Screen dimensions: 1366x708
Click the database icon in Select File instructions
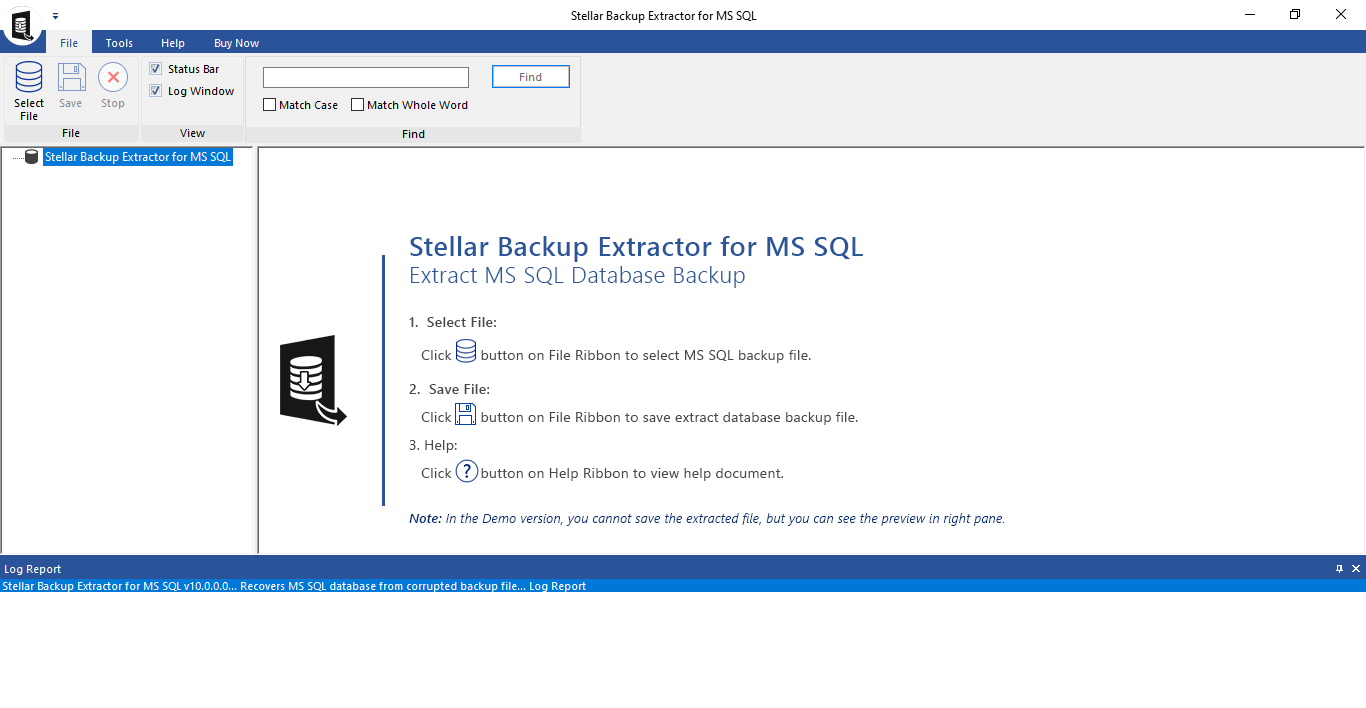point(466,351)
